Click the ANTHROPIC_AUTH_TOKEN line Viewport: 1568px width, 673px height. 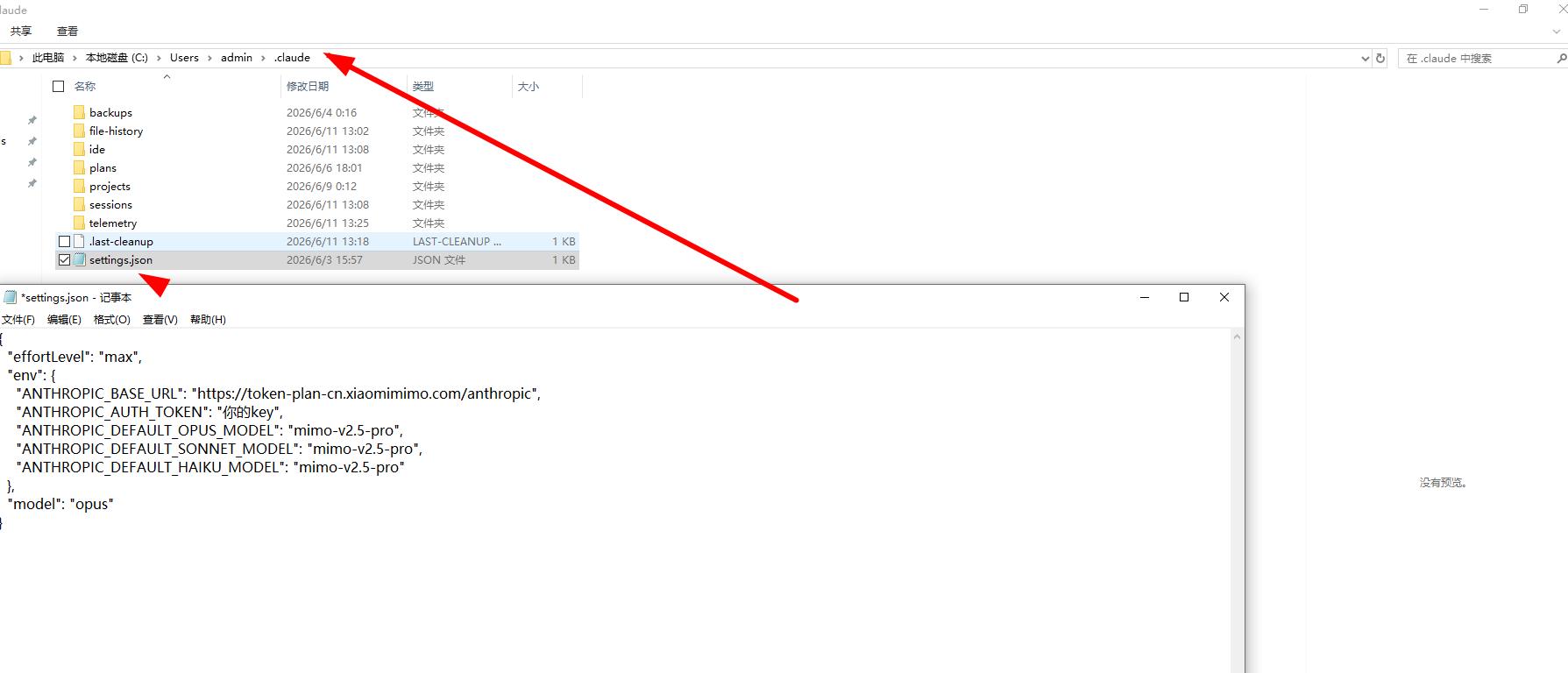pyautogui.click(x=150, y=412)
